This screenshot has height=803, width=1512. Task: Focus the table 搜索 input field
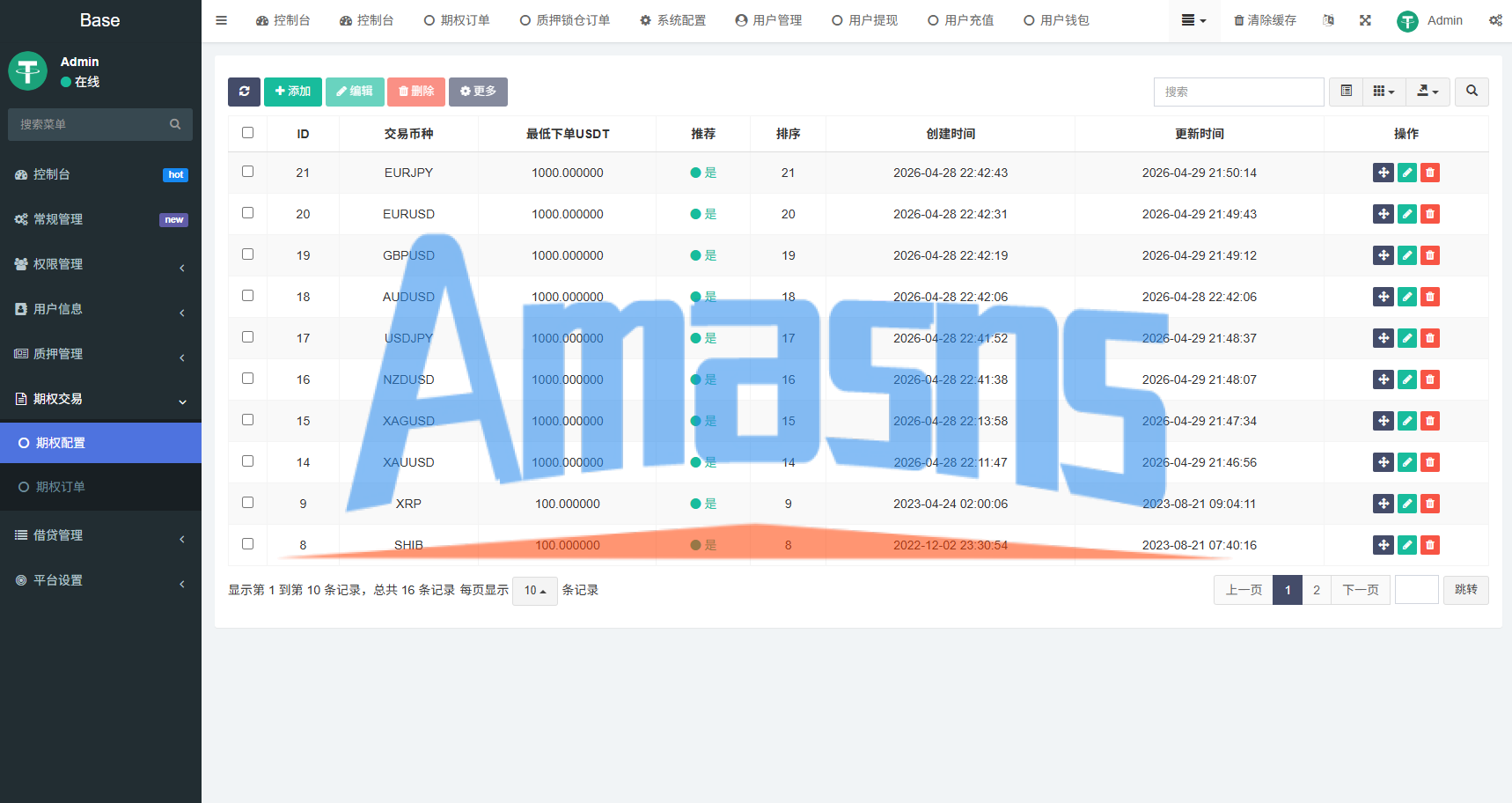pos(1239,92)
